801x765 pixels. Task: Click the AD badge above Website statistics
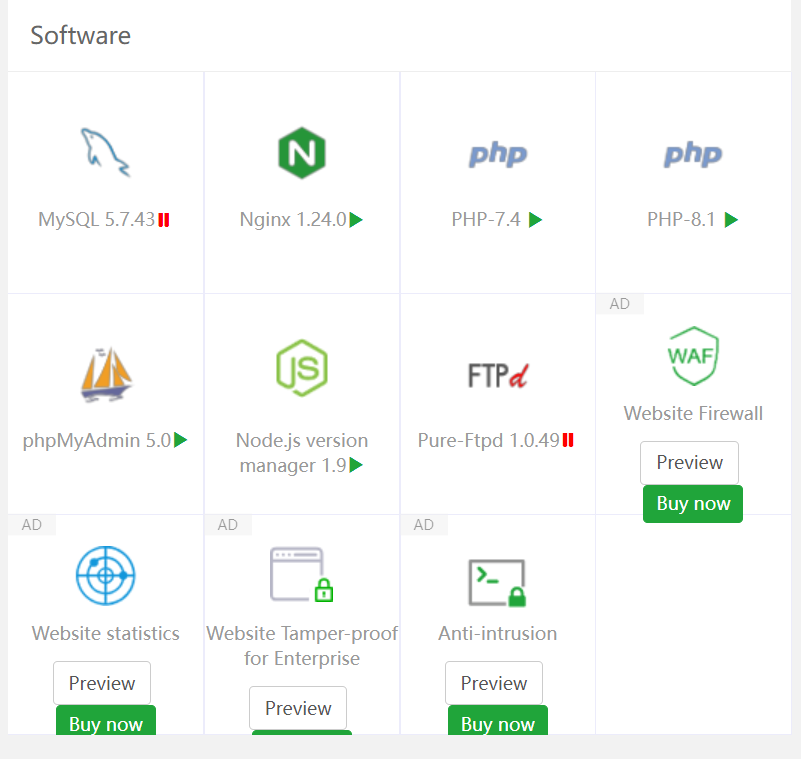32,525
